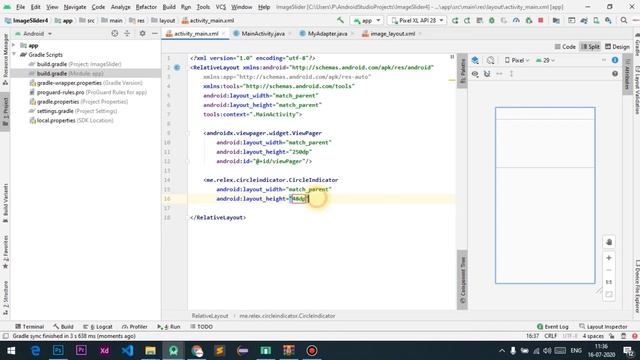Click RelativeLayout in the editor breadcrumb

click(x=210, y=316)
